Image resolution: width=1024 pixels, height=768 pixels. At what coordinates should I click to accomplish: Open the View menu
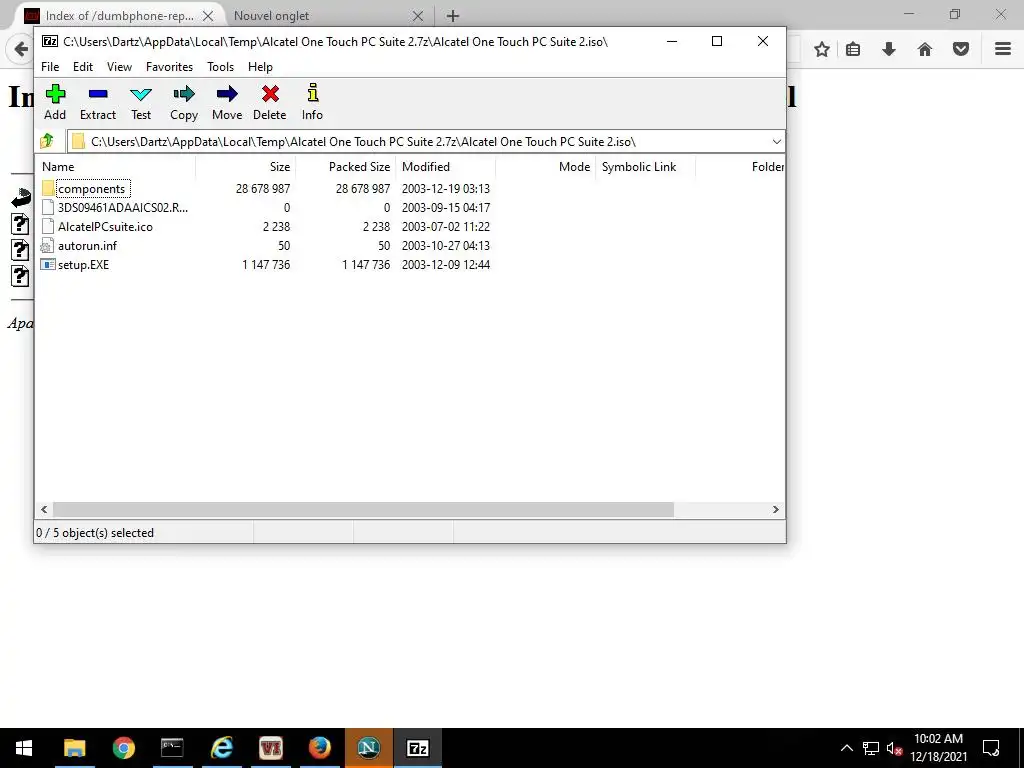click(x=120, y=67)
